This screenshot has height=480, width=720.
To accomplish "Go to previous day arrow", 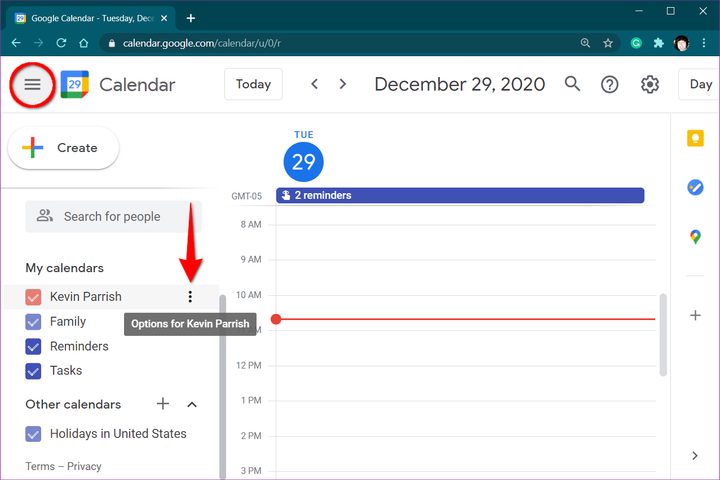I will [x=315, y=84].
